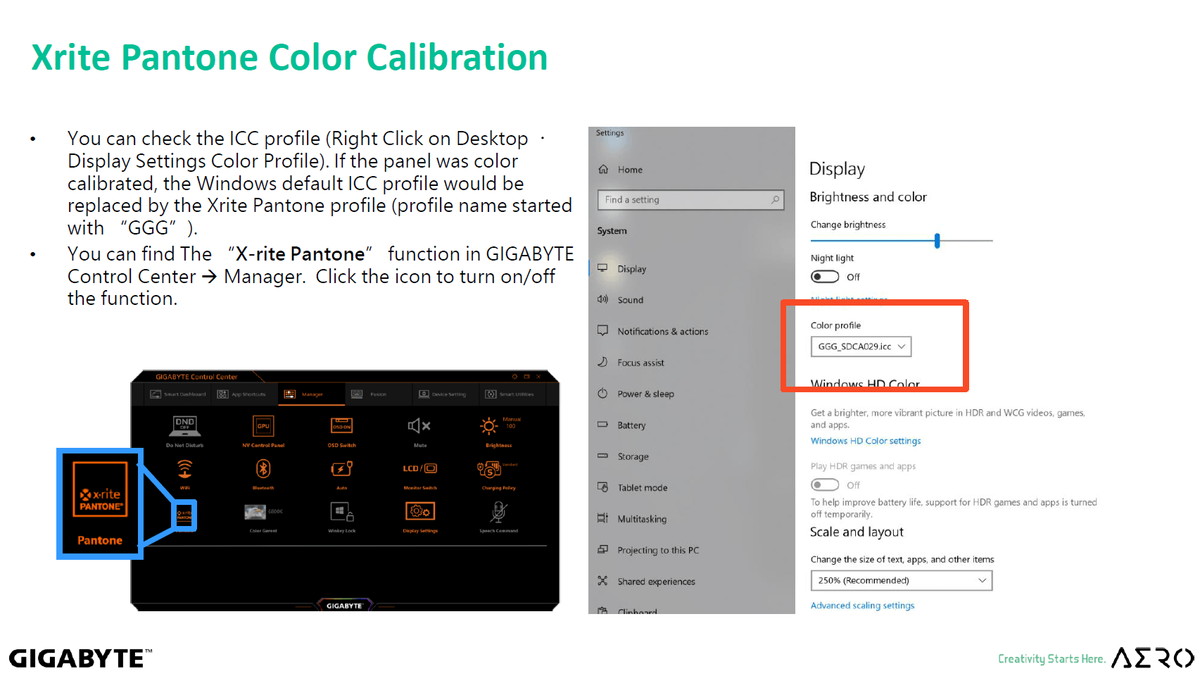Open Windows HD Color settings link
The image size is (1200, 676).
pyautogui.click(x=866, y=441)
